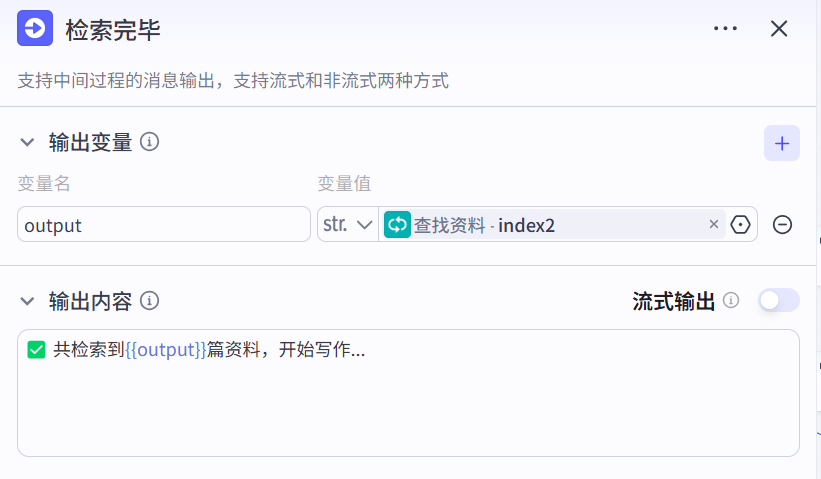Show info tooltip for 输出内容
The width and height of the screenshot is (821, 479).
click(150, 300)
